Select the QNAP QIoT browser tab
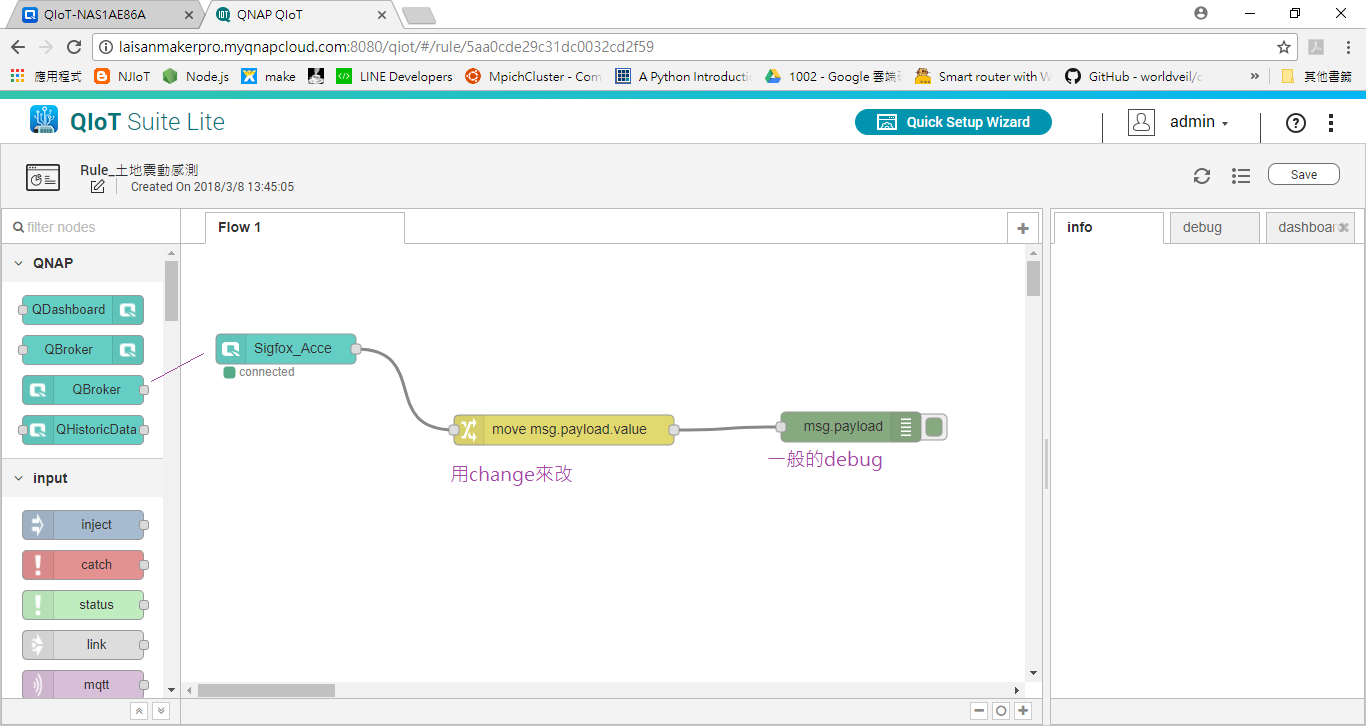 300,15
